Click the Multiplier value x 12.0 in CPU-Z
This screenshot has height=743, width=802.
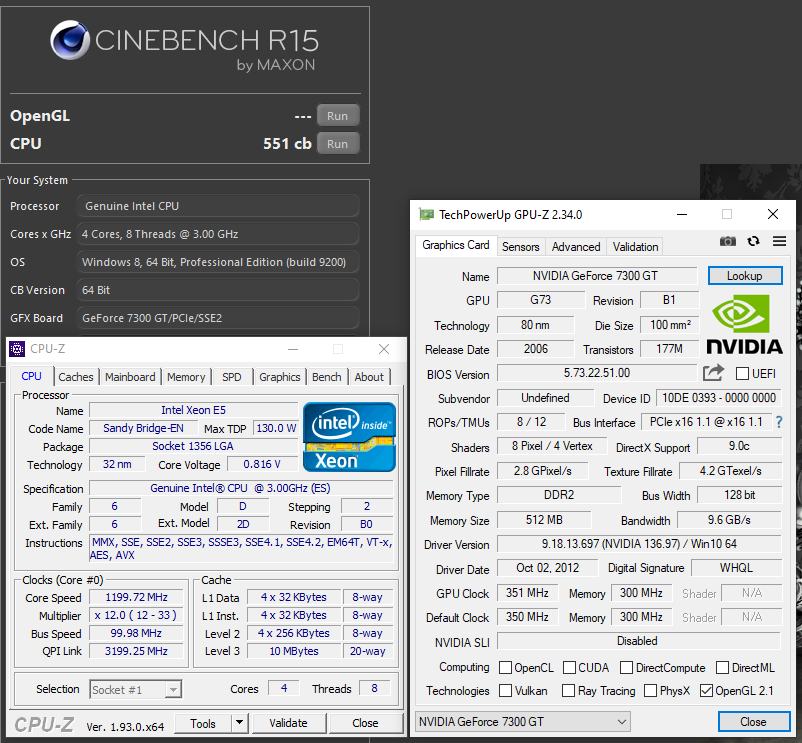[x=137, y=615]
